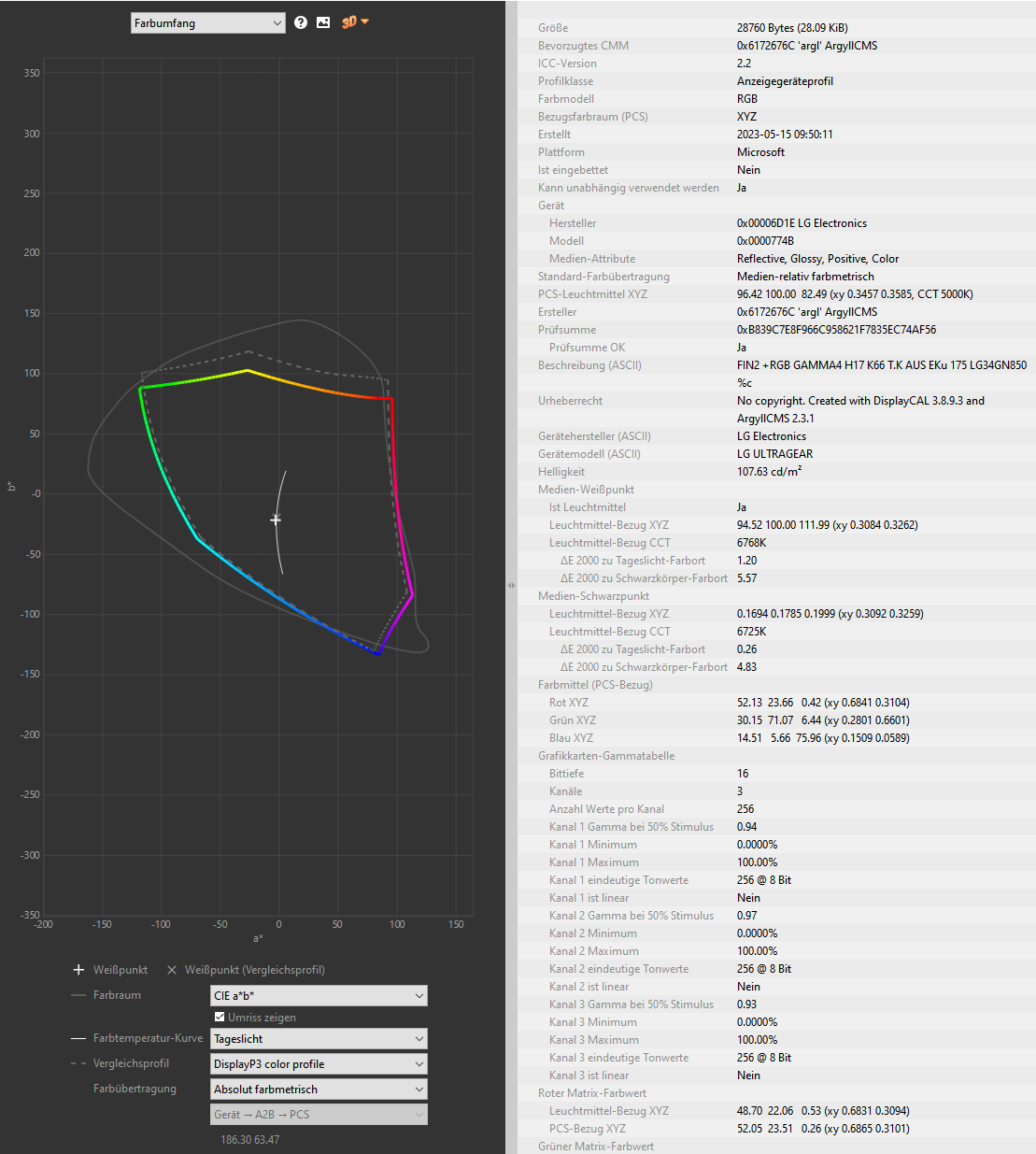
Task: Click the Grüner Matrix-Farbwert section label
Action: pyautogui.click(x=596, y=1147)
